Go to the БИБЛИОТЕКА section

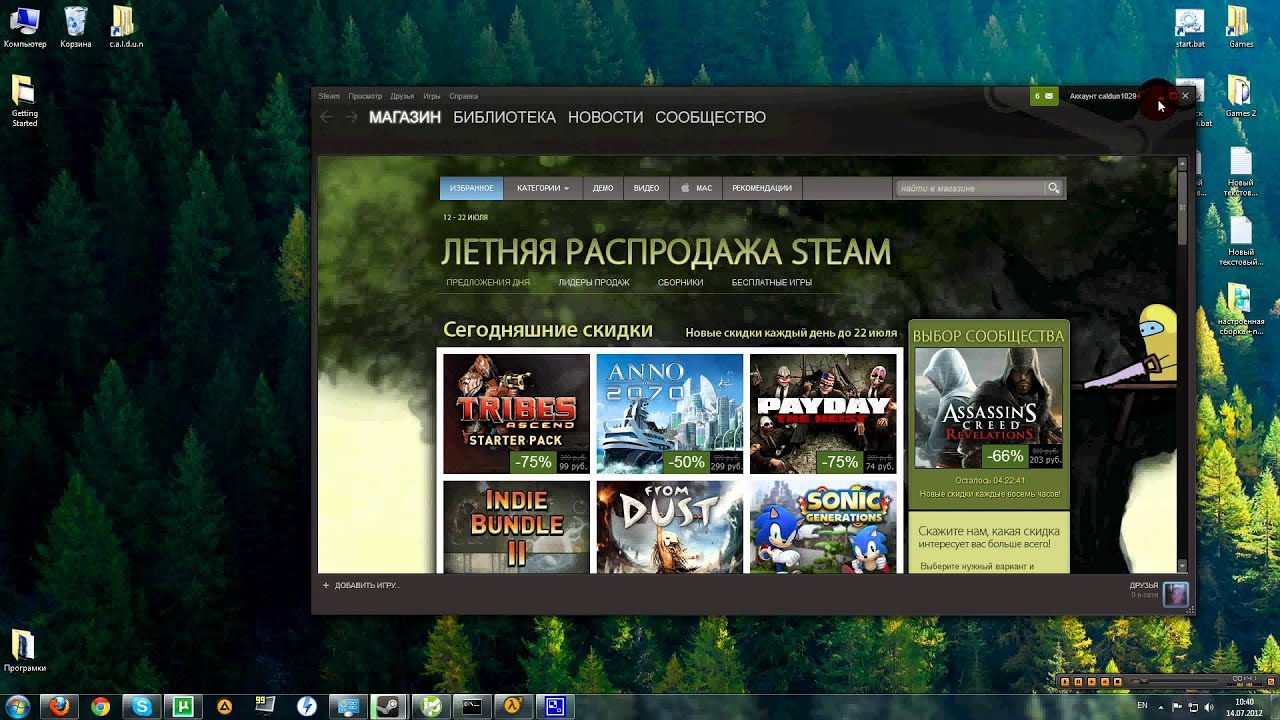tap(504, 117)
